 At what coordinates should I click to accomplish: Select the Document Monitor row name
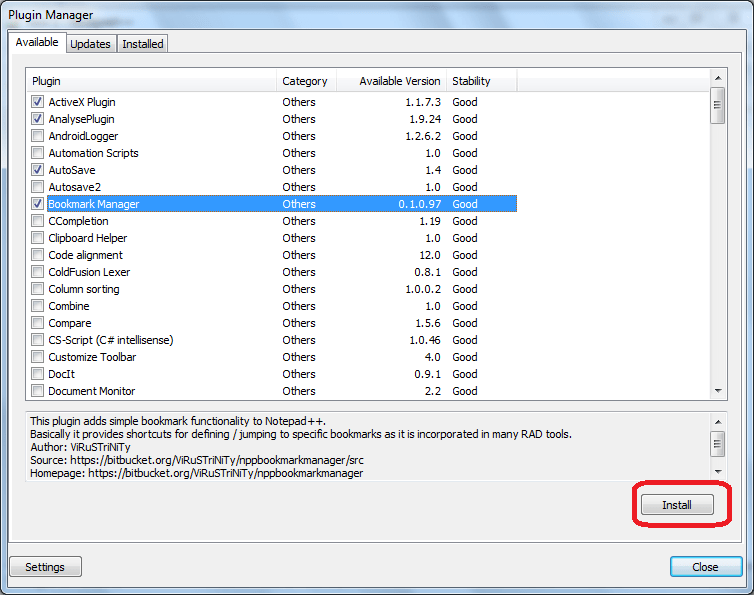point(91,391)
